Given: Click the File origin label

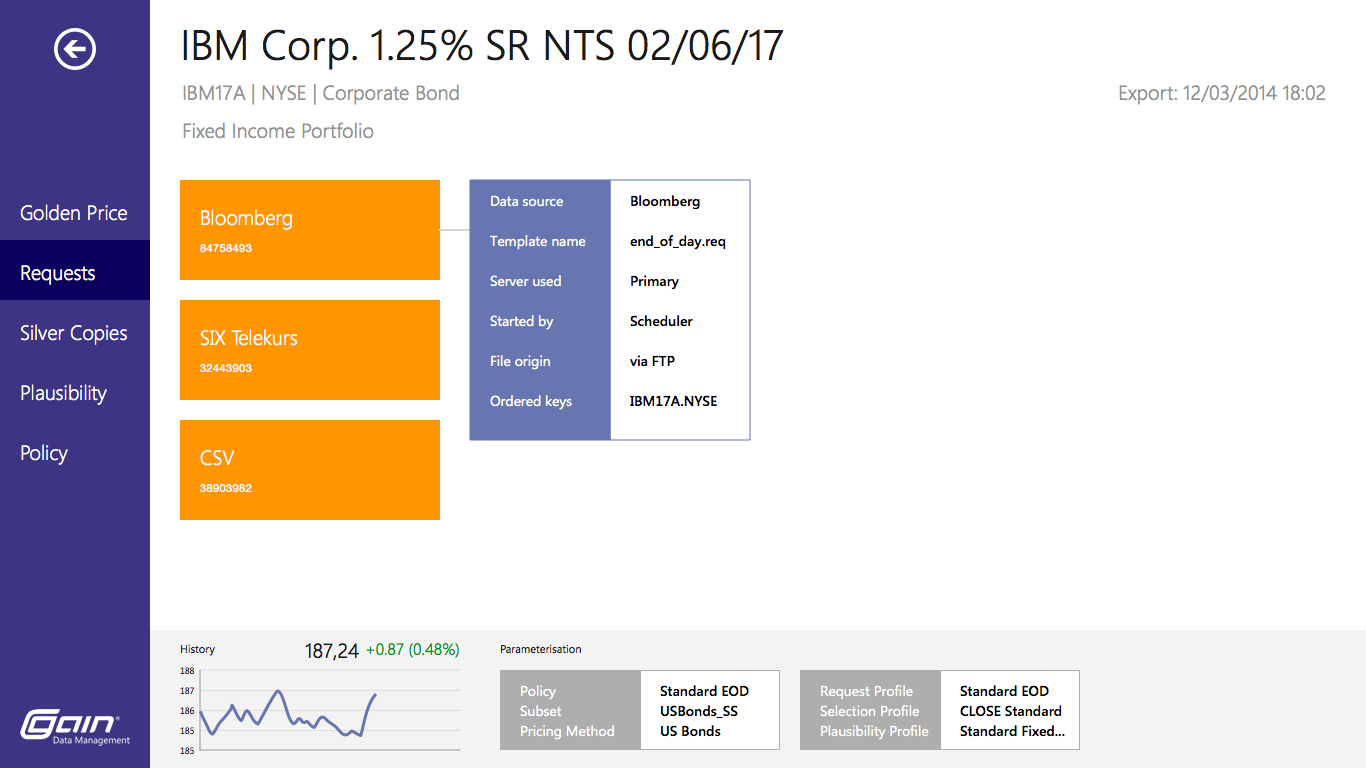Looking at the screenshot, I should coord(520,361).
